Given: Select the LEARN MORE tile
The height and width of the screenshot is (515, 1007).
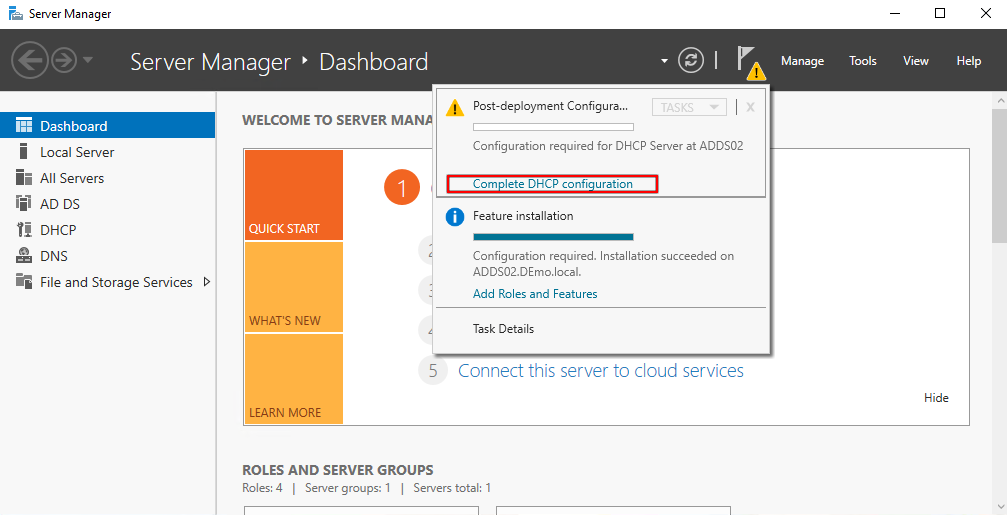Looking at the screenshot, I should 293,379.
